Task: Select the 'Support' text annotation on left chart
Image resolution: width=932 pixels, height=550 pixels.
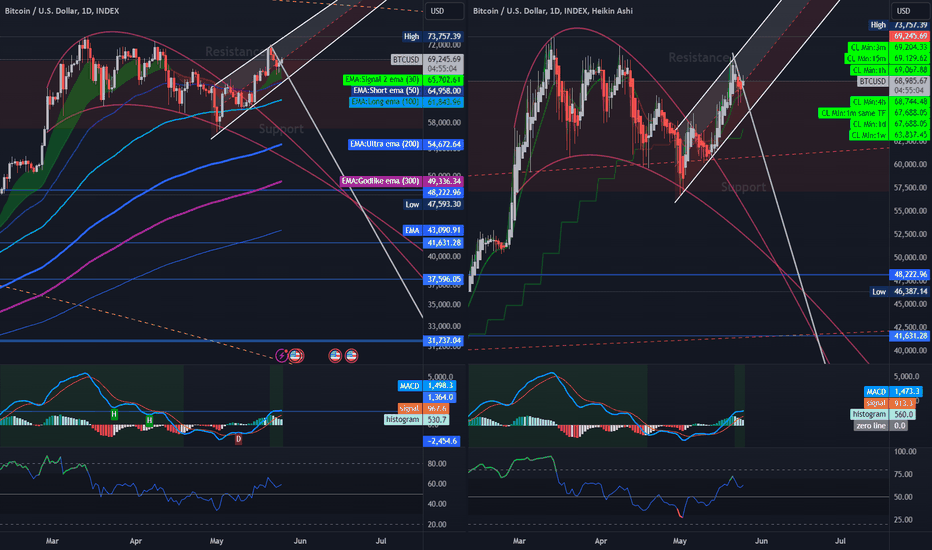Action: [281, 129]
